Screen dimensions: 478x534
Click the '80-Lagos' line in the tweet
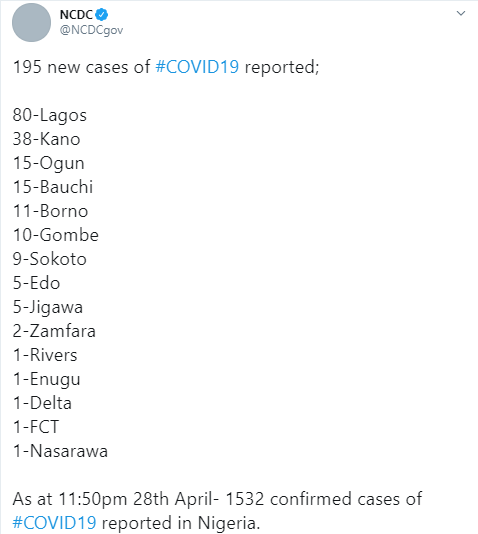pyautogui.click(x=50, y=115)
